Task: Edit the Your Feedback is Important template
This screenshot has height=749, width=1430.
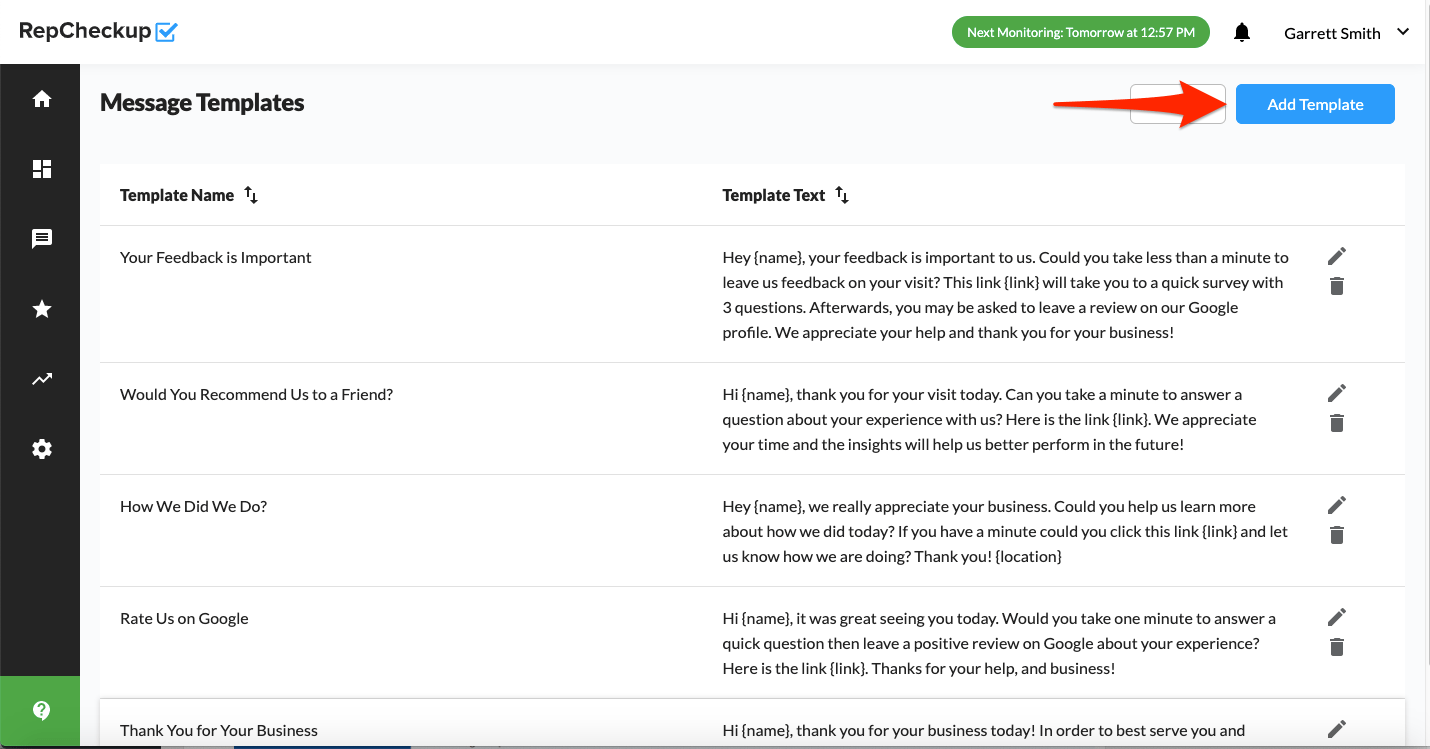Action: (1337, 256)
